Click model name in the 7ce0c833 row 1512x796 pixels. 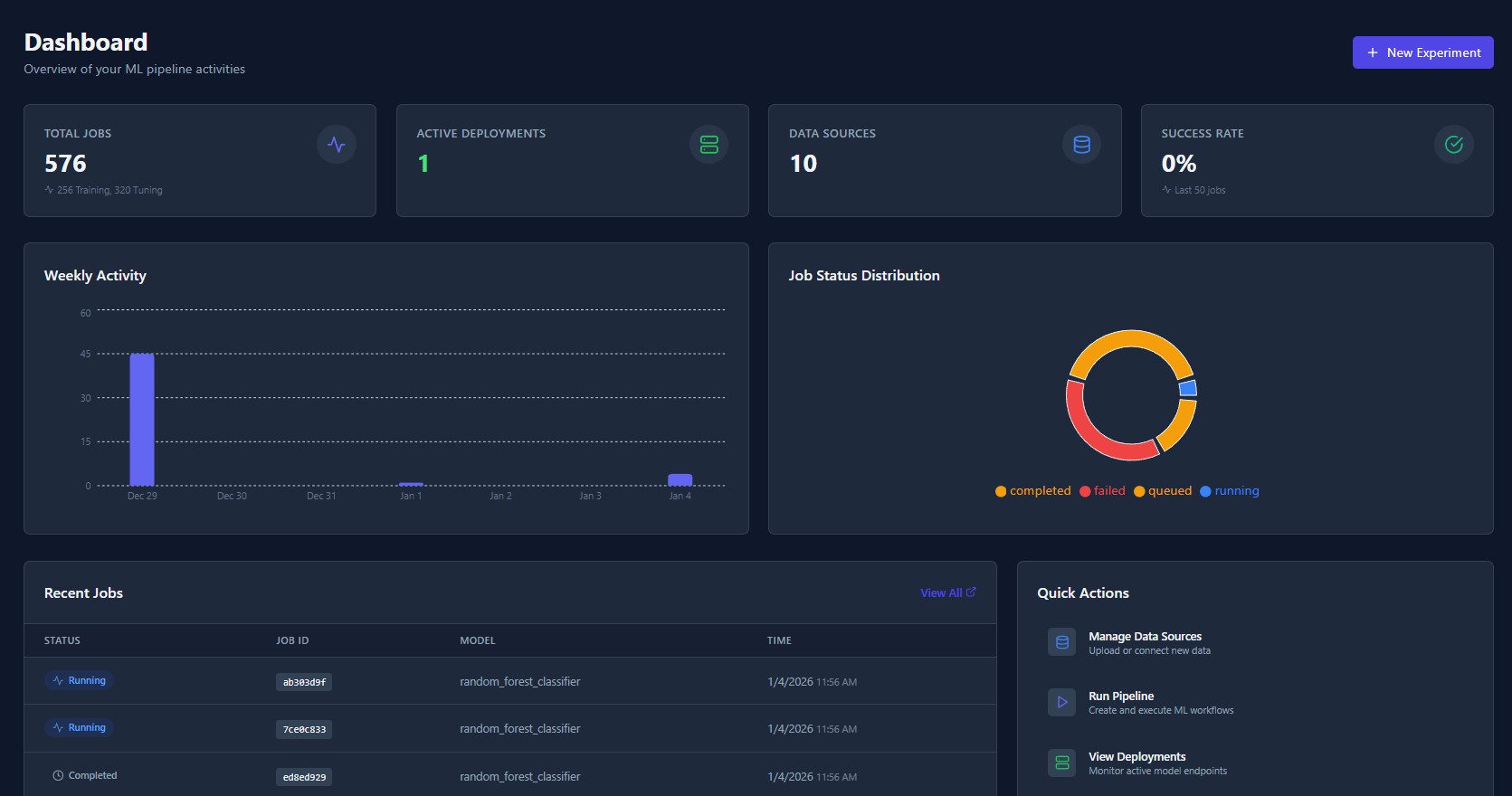[520, 729]
